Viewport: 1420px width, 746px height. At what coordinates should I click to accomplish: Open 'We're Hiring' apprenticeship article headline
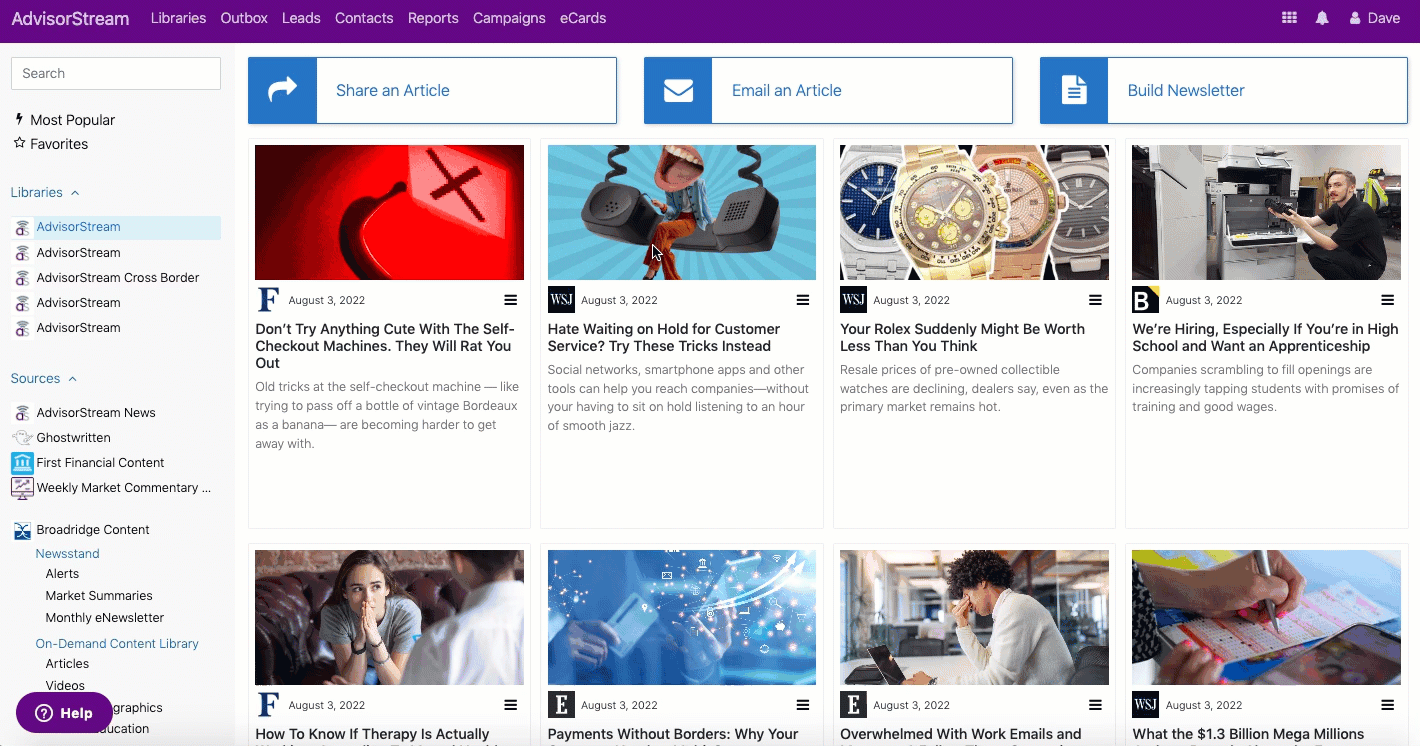(x=1265, y=337)
